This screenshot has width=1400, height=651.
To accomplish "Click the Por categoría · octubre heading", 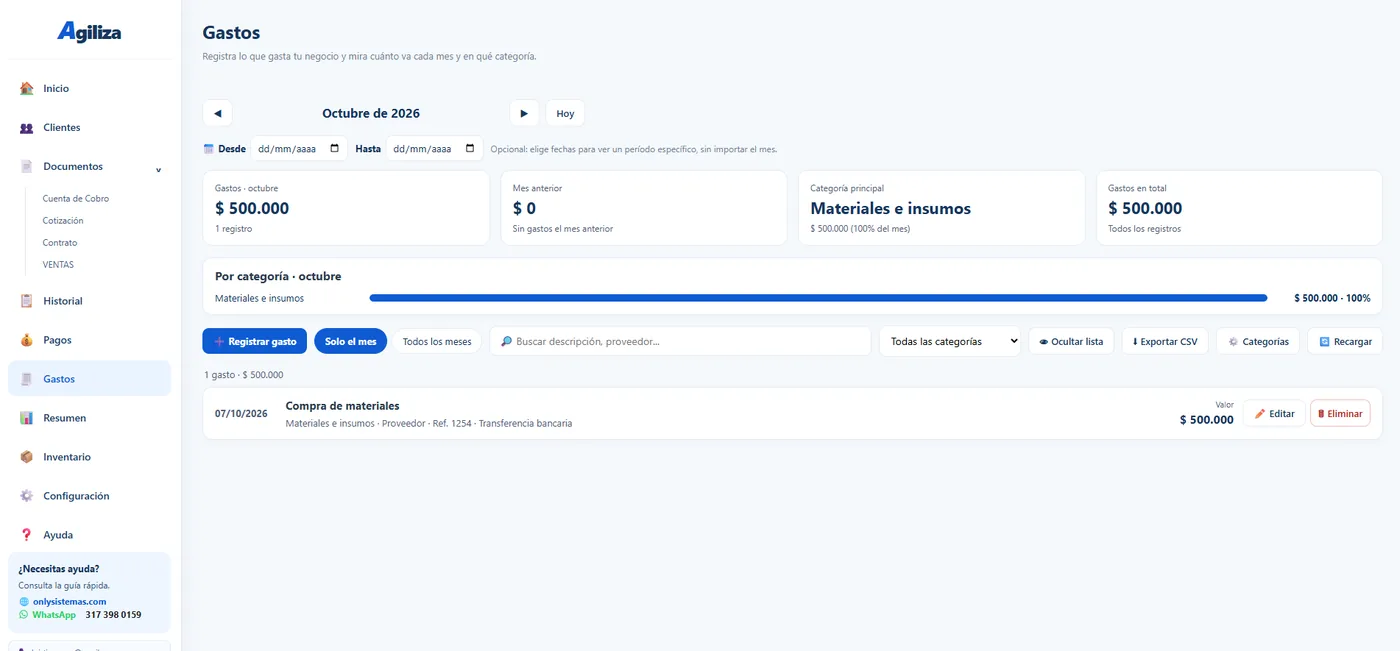I will point(278,276).
